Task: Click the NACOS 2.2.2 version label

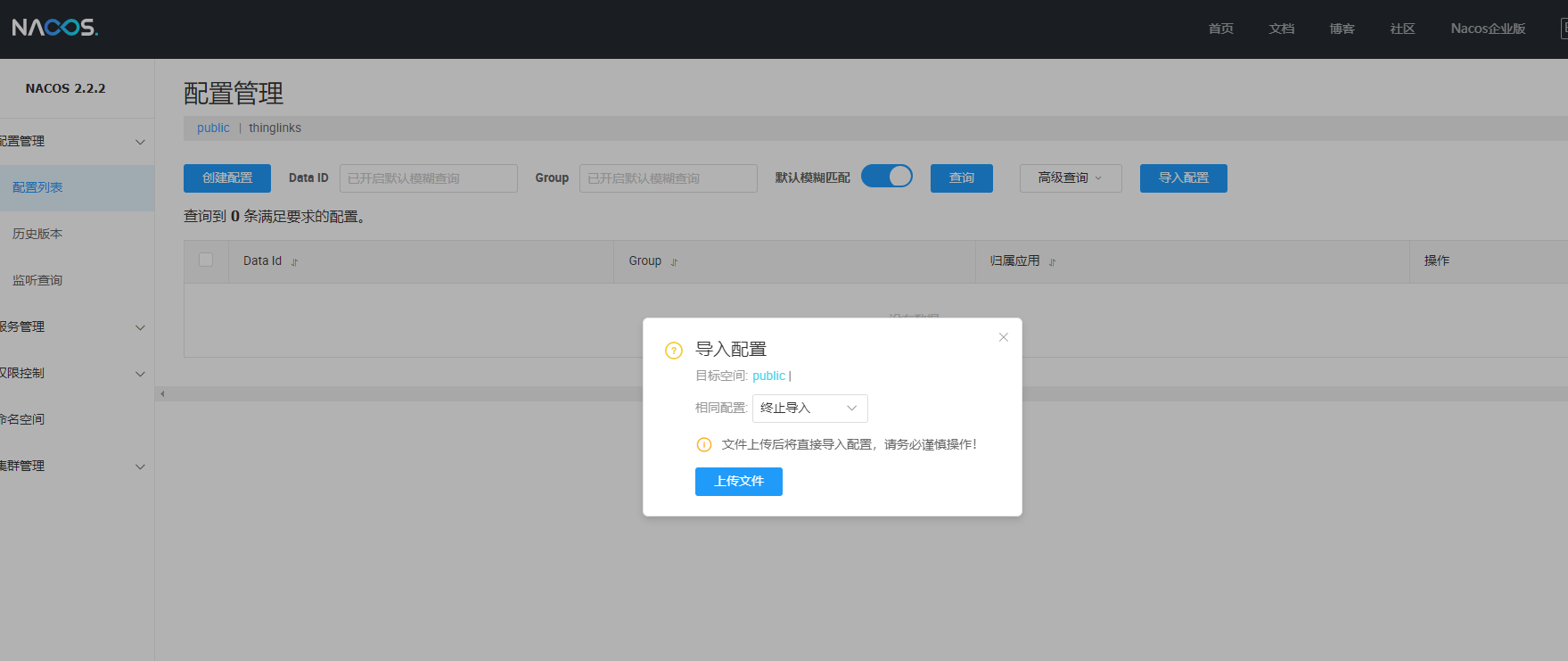Action: click(x=65, y=88)
